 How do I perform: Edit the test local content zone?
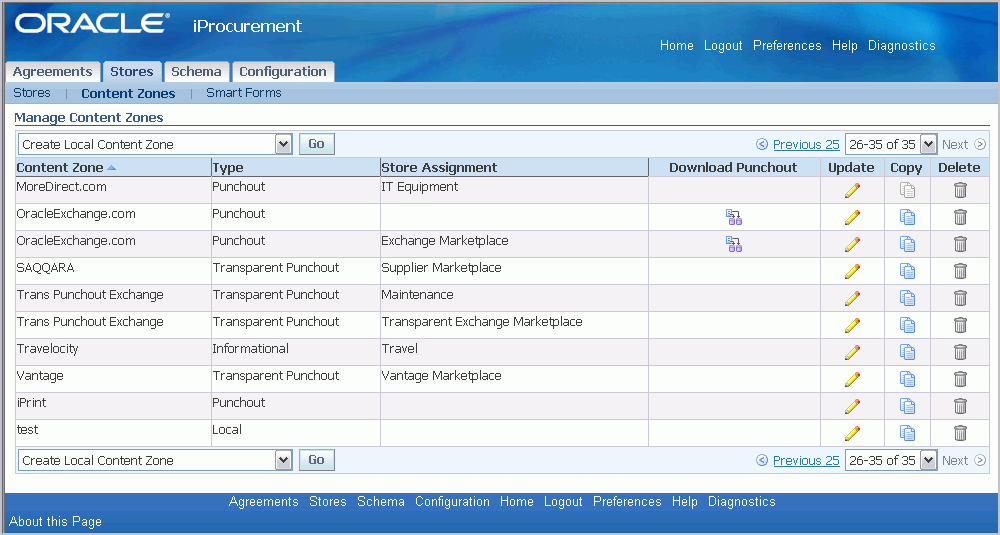click(852, 433)
